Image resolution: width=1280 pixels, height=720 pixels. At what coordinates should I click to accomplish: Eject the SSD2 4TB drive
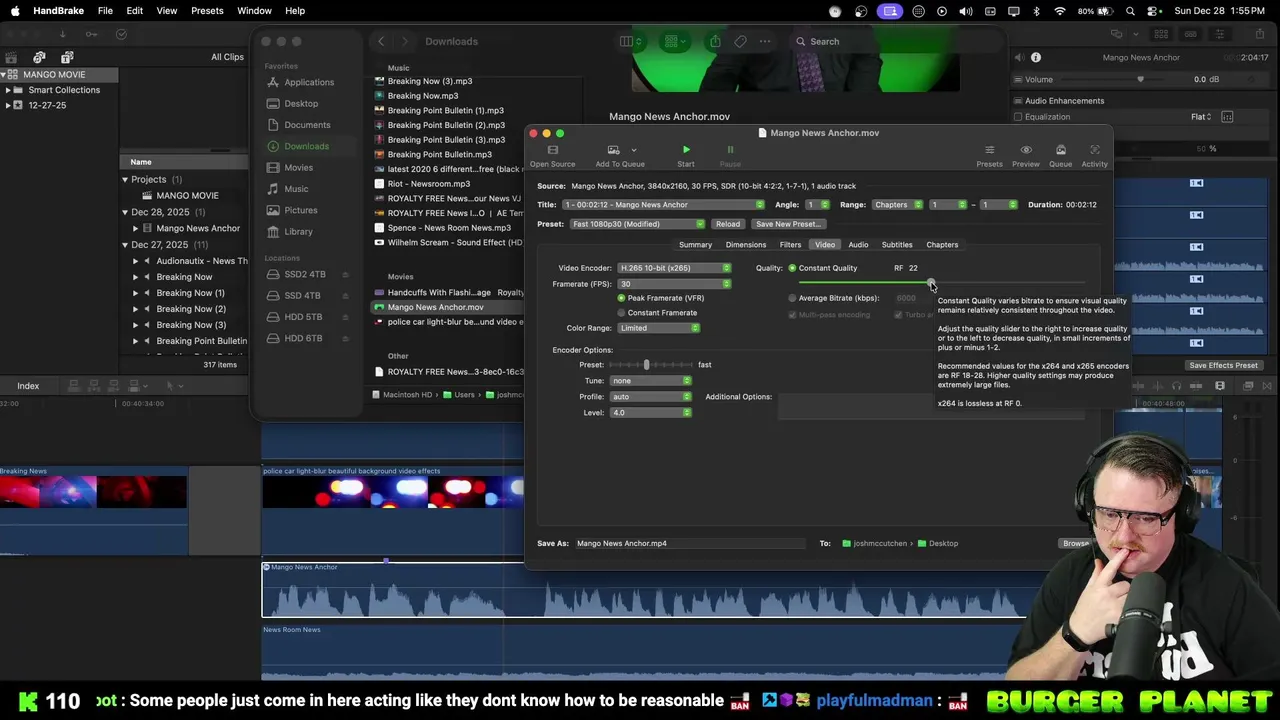tap(346, 275)
